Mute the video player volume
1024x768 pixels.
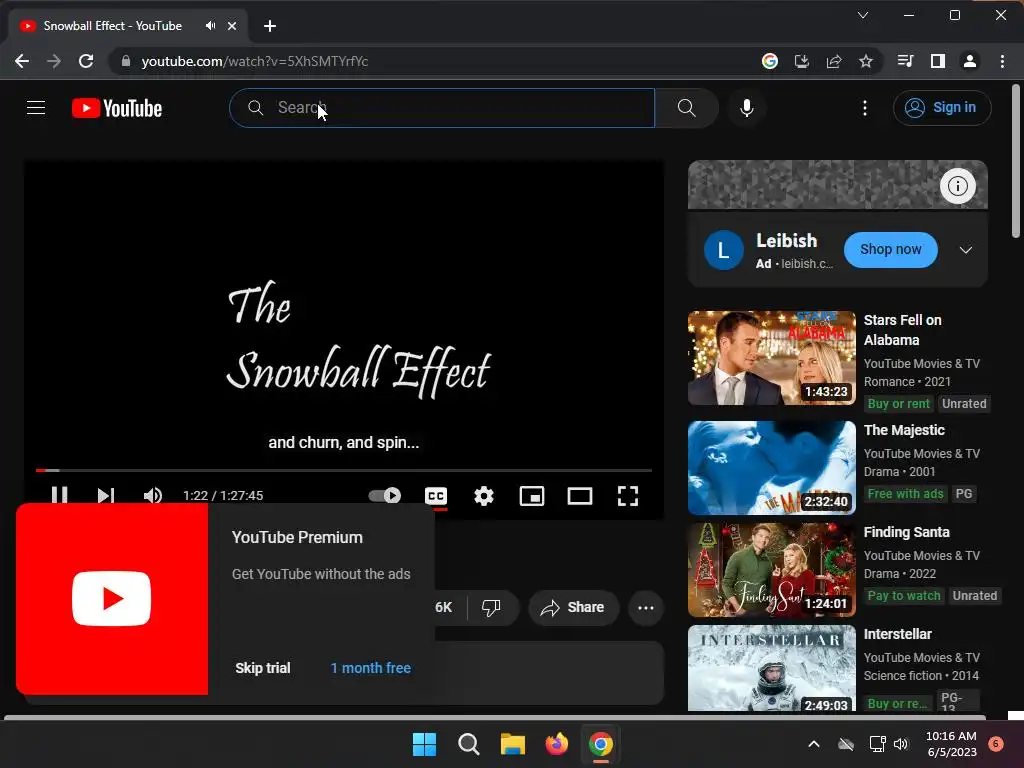click(153, 496)
